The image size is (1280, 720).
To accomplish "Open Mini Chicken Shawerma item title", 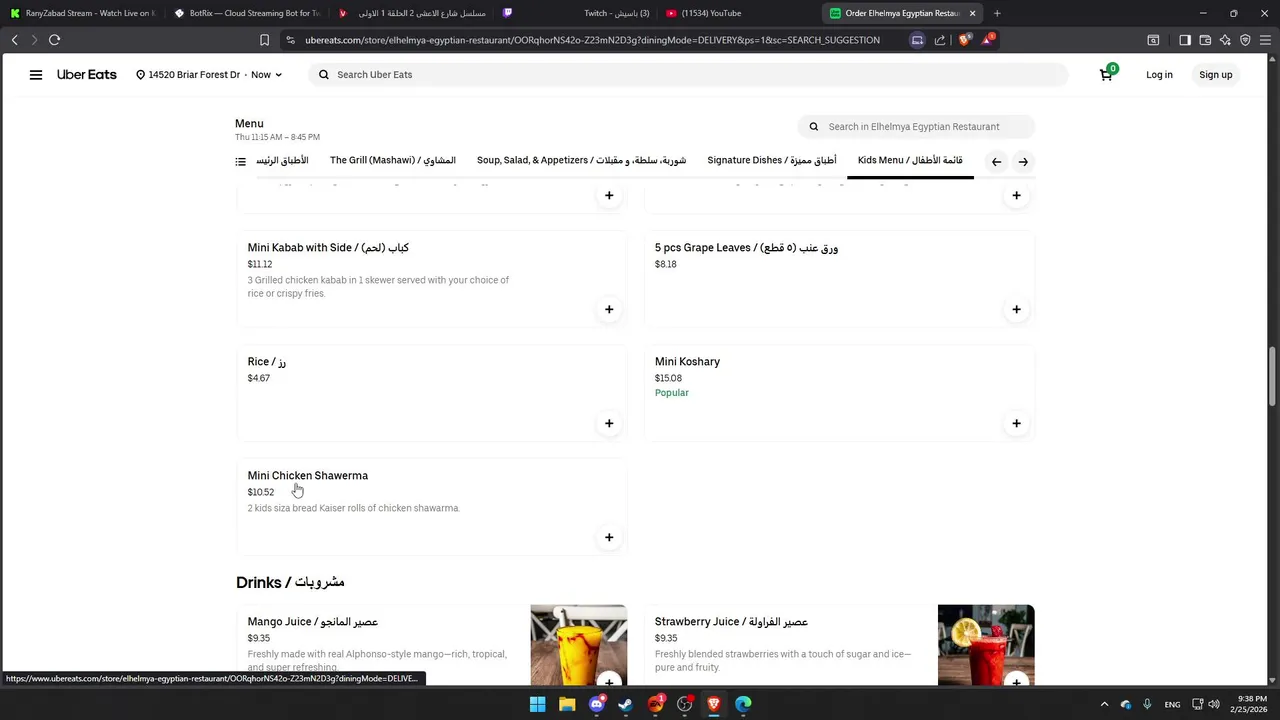I will pyautogui.click(x=308, y=476).
